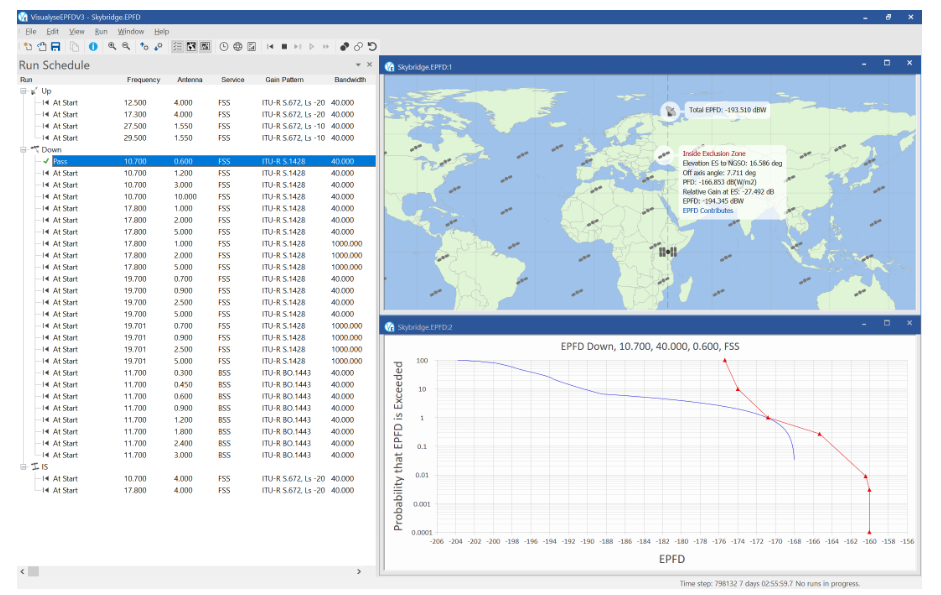Click the Run column header

(x=26, y=79)
